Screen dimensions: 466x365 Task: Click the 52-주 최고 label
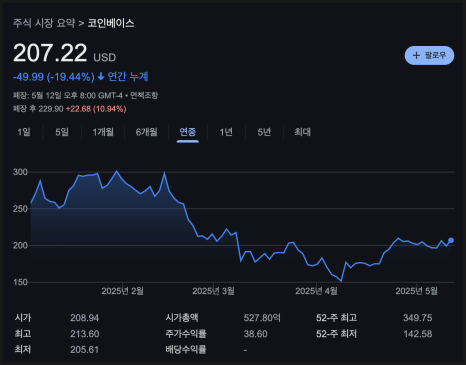click(x=337, y=318)
